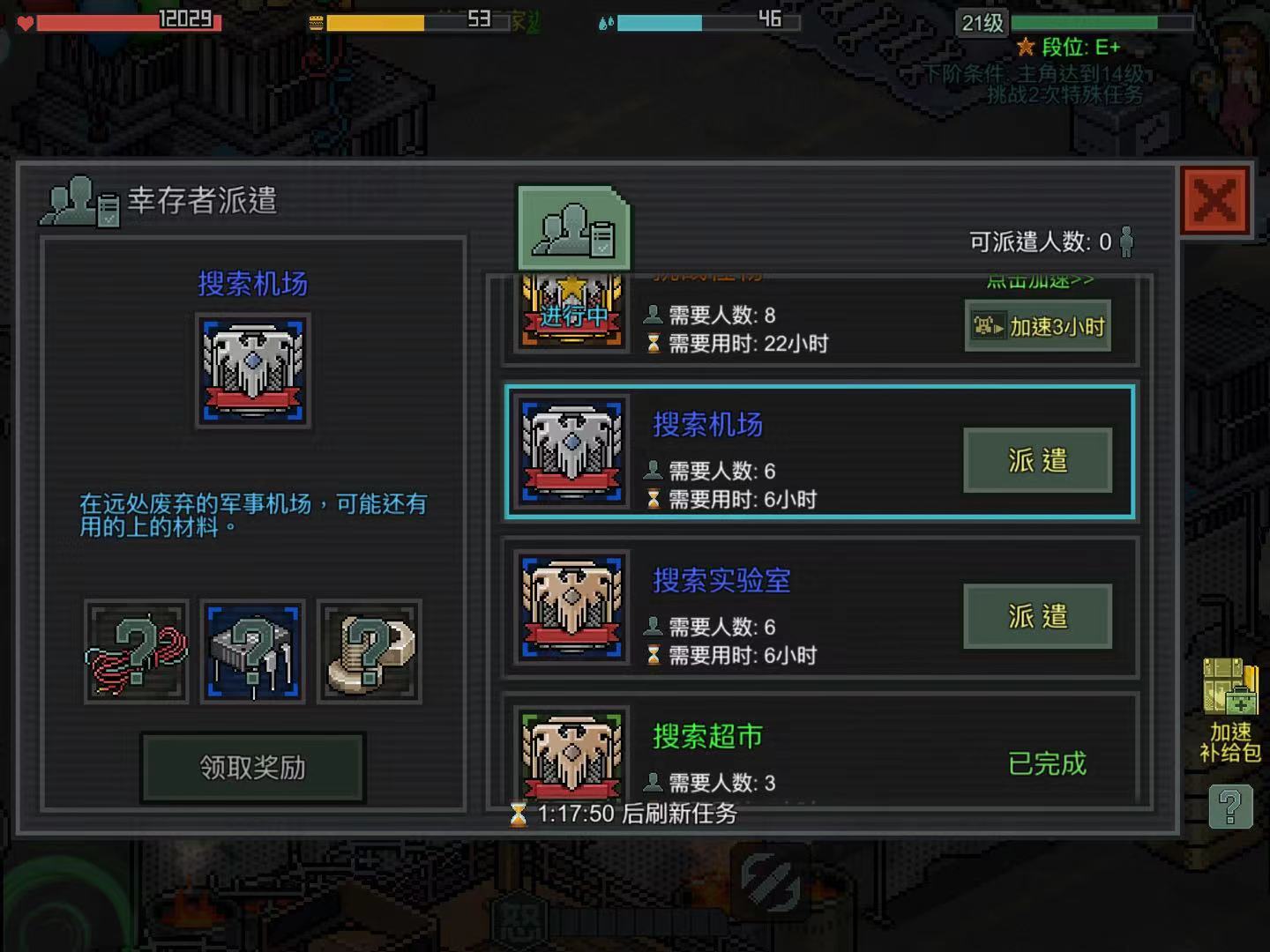Image resolution: width=1270 pixels, height=952 pixels.
Task: Click the in-progress challenge mission badge
Action: click(572, 313)
